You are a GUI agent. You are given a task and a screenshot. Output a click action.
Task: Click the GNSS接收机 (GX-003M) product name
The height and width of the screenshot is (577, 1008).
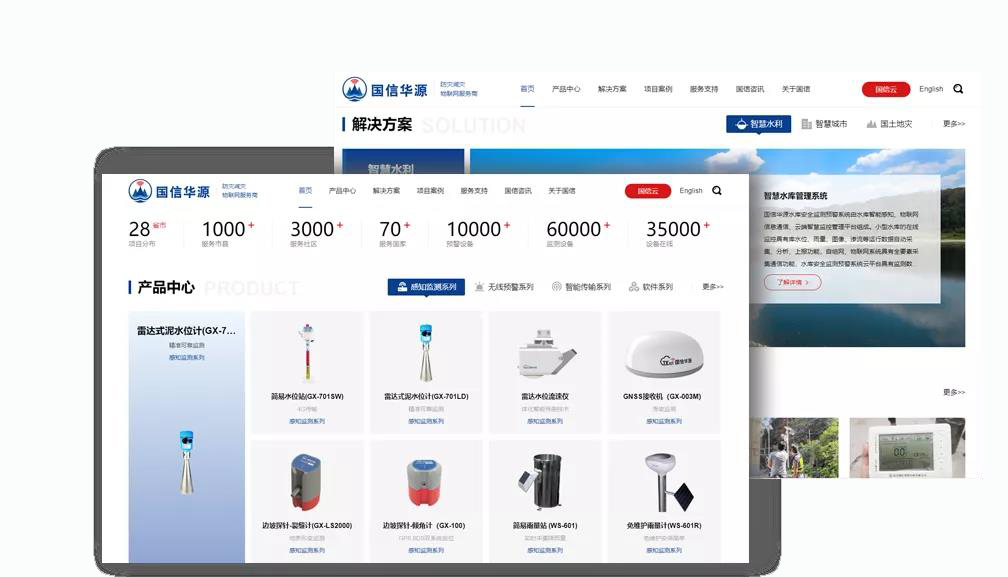[662, 396]
